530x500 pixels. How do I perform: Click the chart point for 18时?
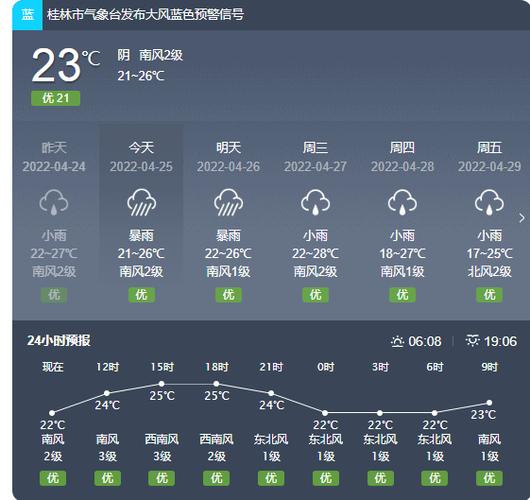pyautogui.click(x=216, y=384)
